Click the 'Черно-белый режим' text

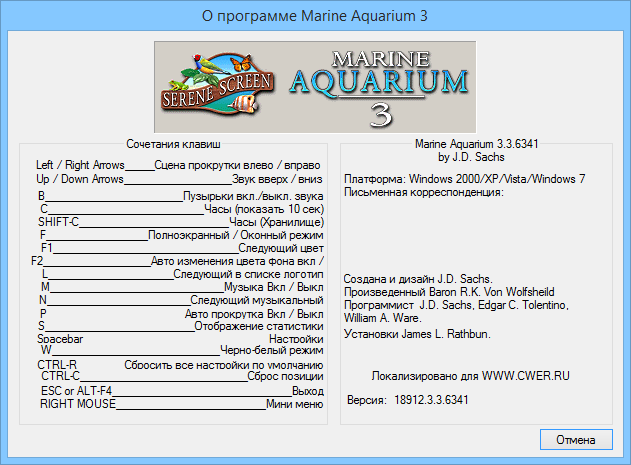(272, 350)
